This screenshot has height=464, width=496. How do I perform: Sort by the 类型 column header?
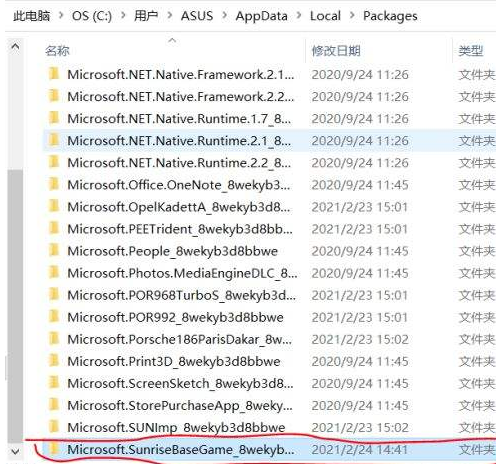(x=470, y=51)
